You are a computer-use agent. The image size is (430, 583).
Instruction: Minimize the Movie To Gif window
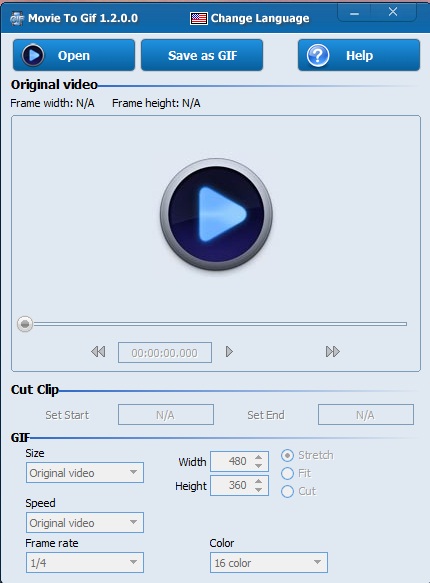(x=355, y=13)
